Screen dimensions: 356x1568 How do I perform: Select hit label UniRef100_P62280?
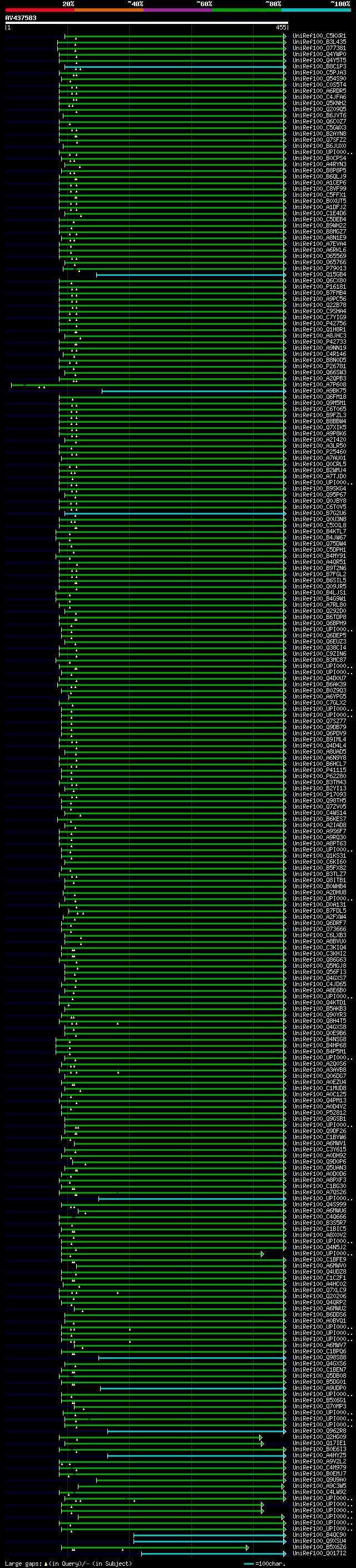[x=319, y=776]
